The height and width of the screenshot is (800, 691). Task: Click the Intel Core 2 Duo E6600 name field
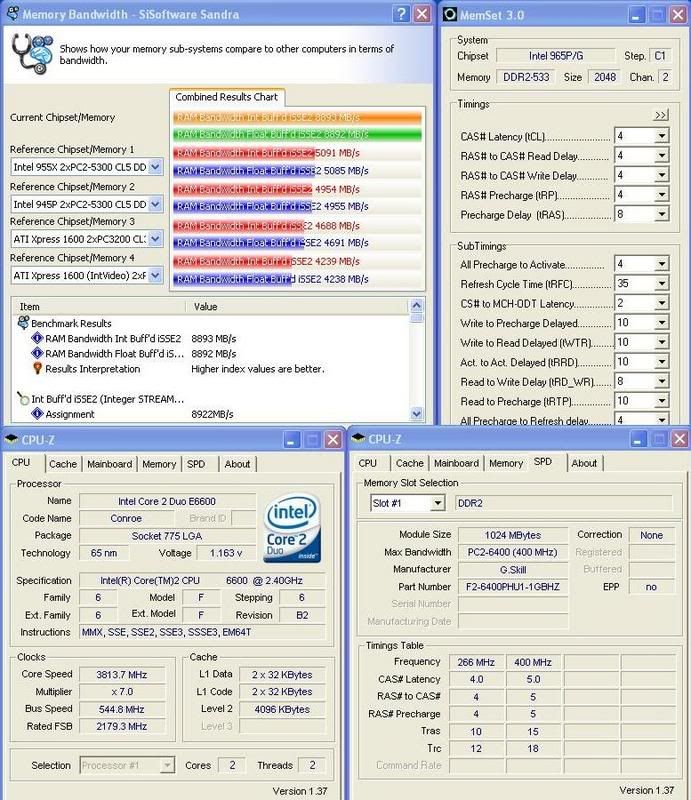pyautogui.click(x=167, y=501)
